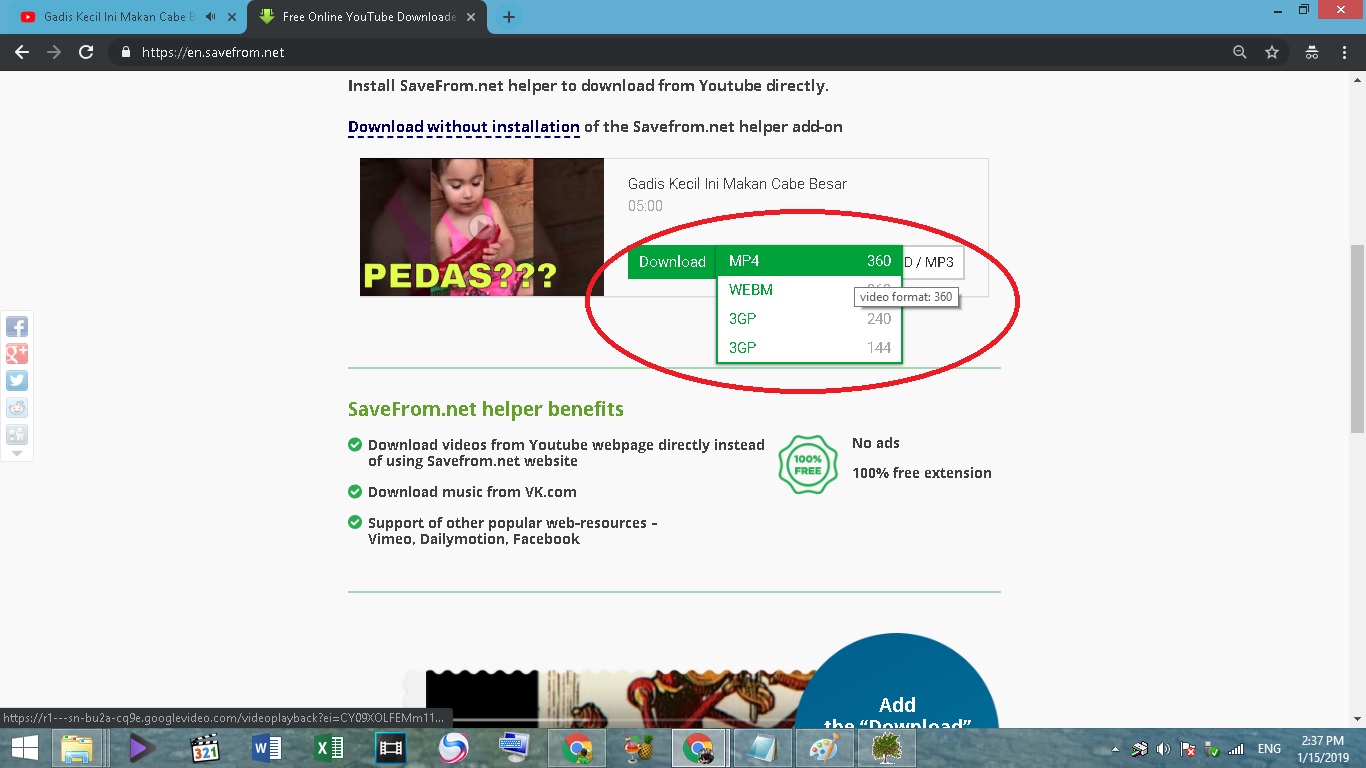
Task: Open the incognito indicator icon
Action: coord(1312,52)
